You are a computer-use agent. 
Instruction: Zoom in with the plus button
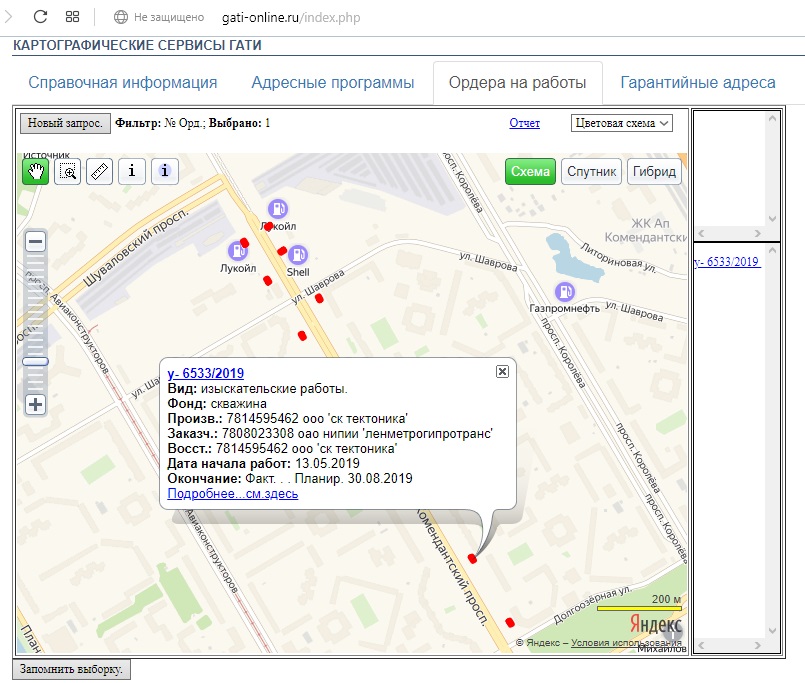(36, 404)
